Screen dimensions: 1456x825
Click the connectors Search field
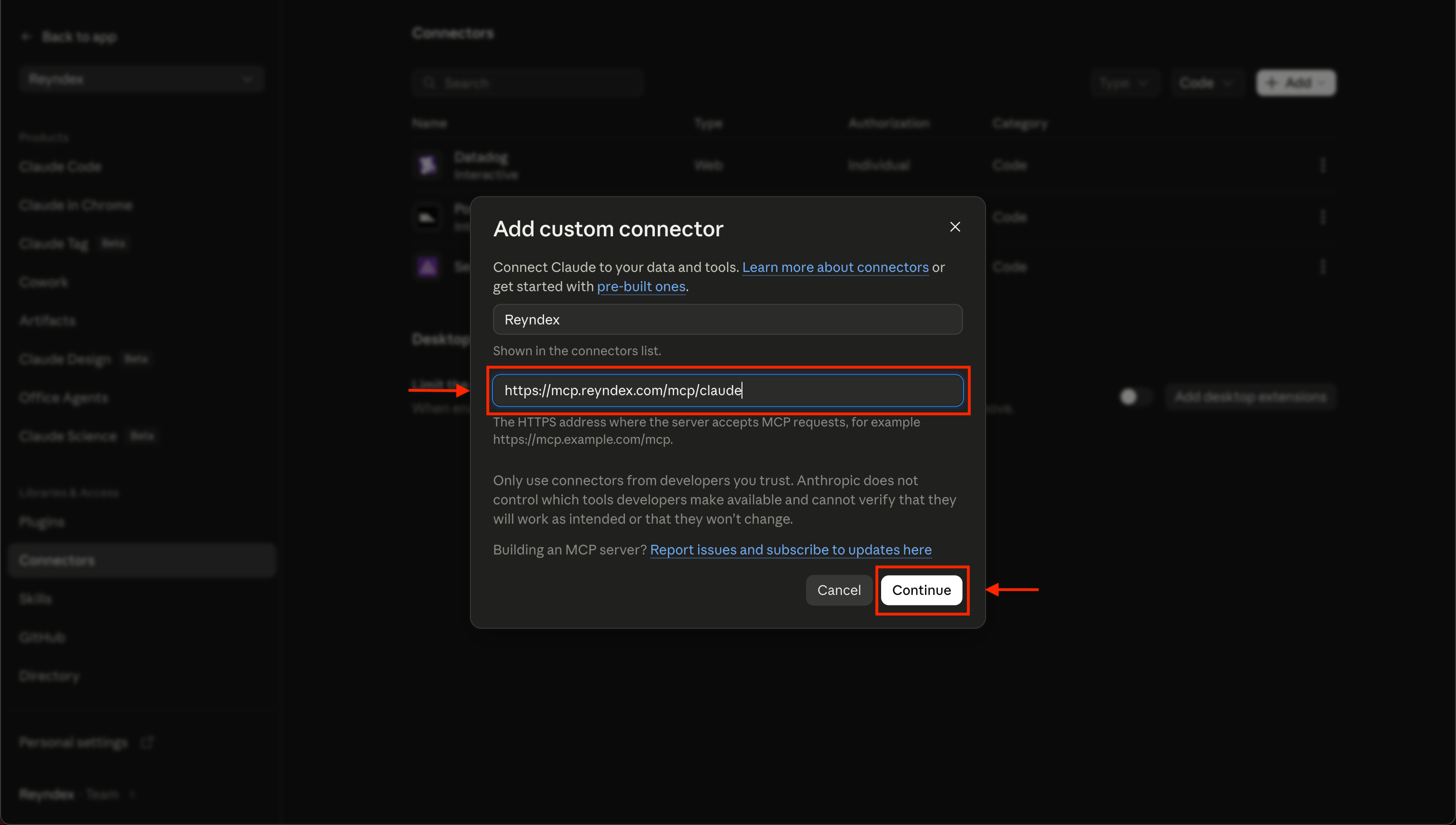[527, 83]
